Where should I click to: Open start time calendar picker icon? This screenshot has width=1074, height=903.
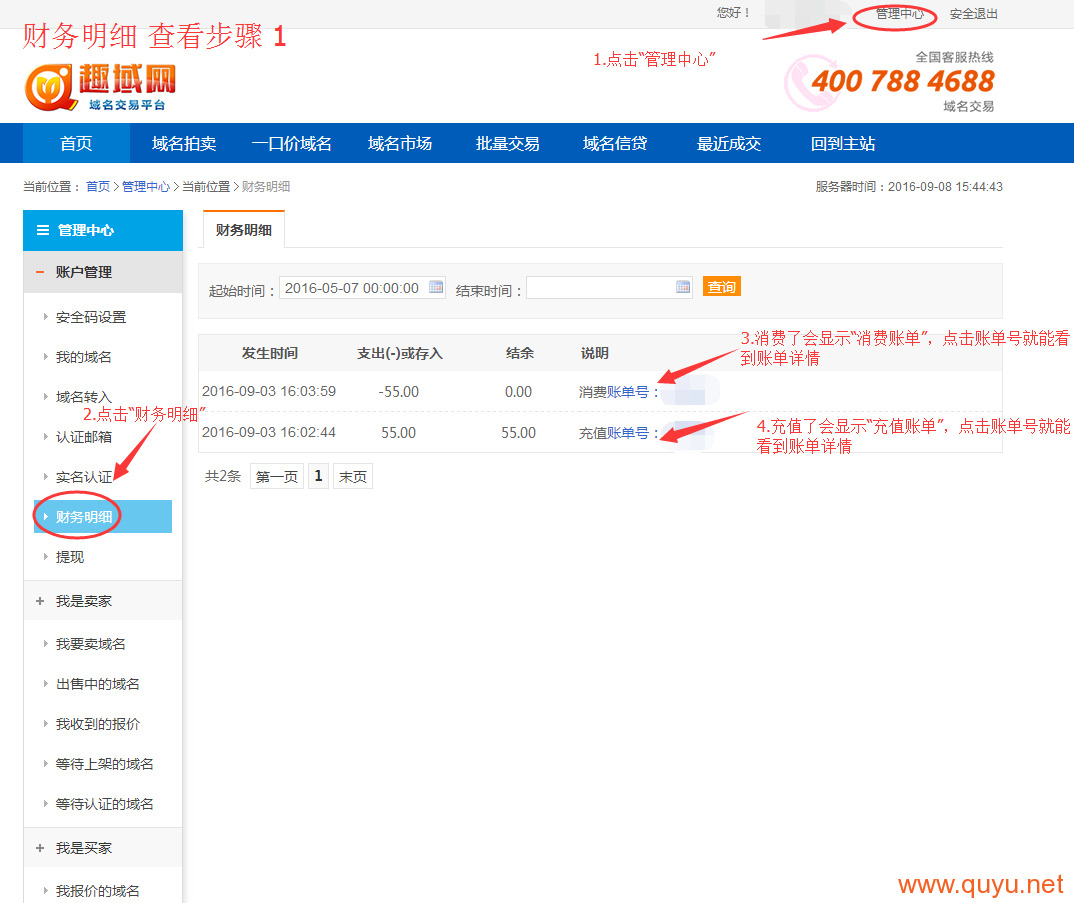[436, 287]
